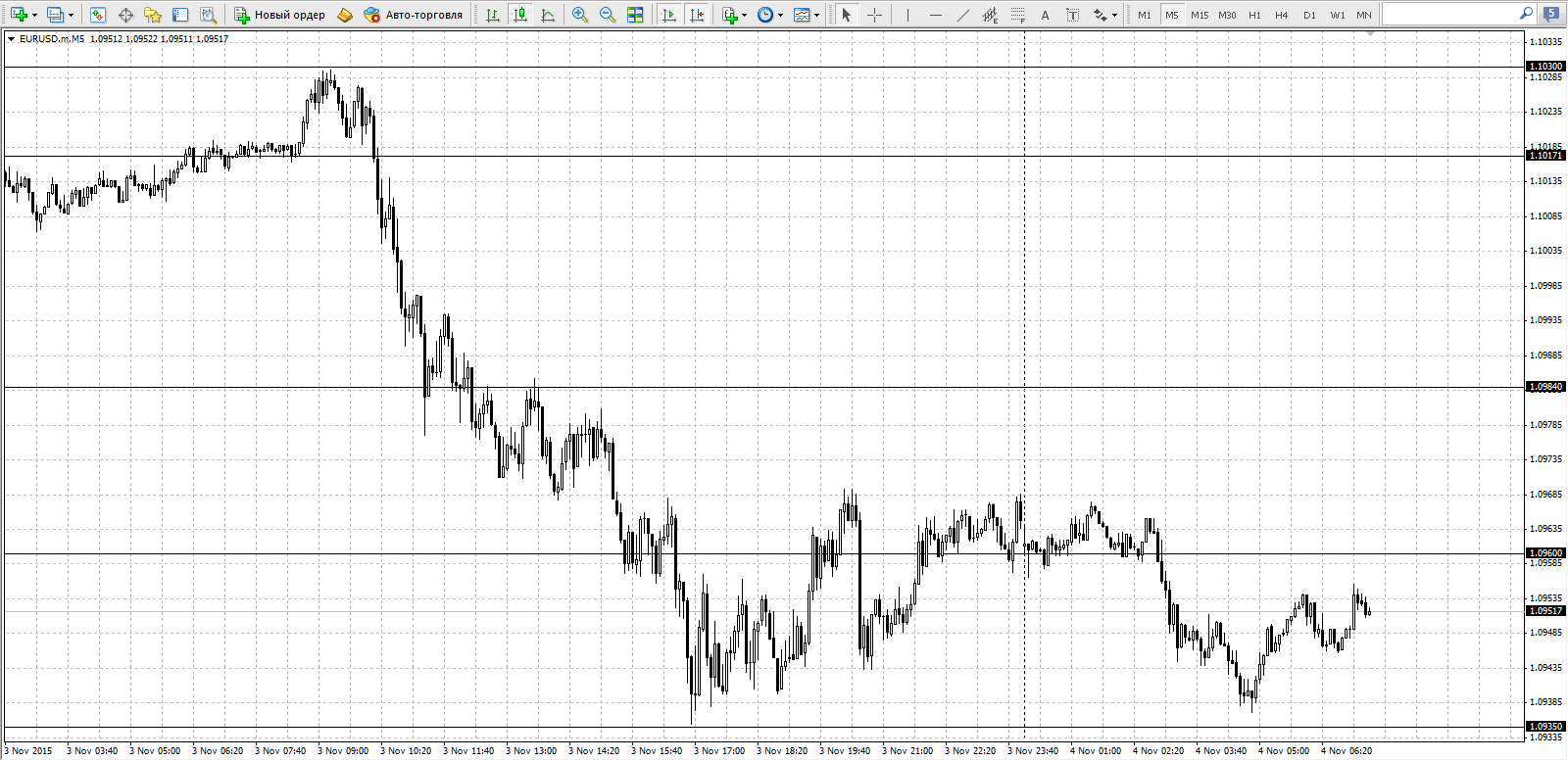Click the EURUSD.m,M5 chart title arrow
This screenshot has width=1568, height=761.
pos(11,39)
